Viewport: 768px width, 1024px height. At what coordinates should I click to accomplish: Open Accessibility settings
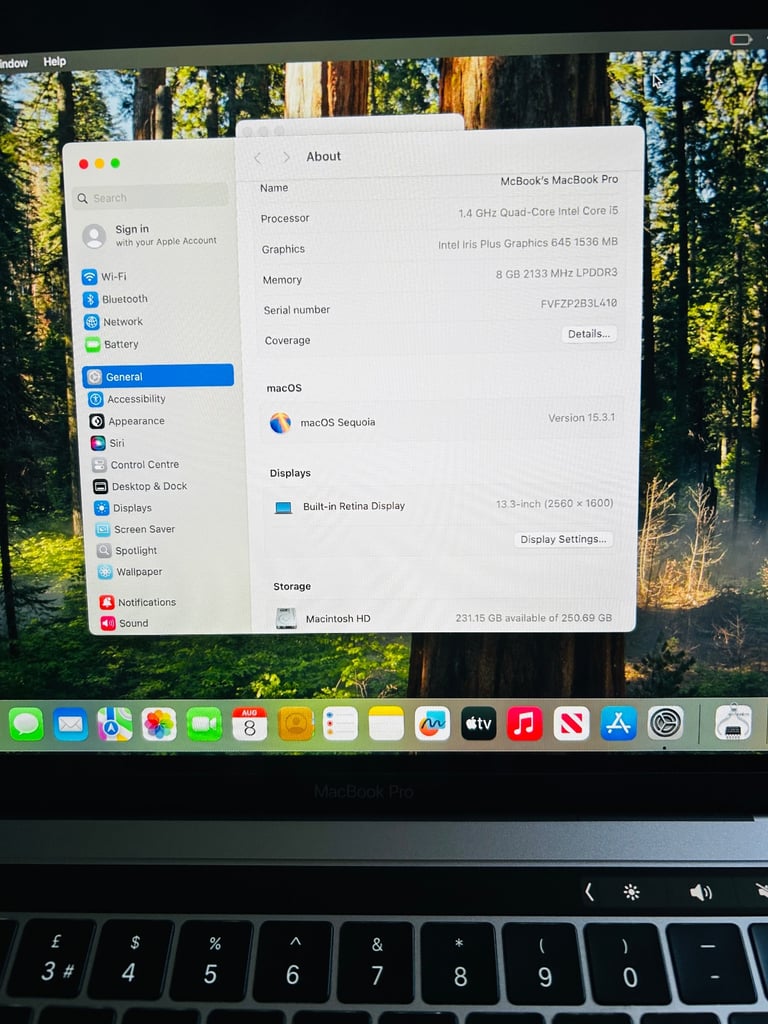[x=127, y=399]
